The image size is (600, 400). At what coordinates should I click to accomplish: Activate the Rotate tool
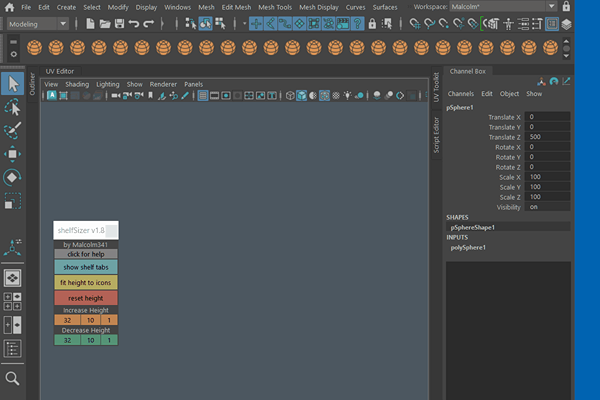click(13, 177)
